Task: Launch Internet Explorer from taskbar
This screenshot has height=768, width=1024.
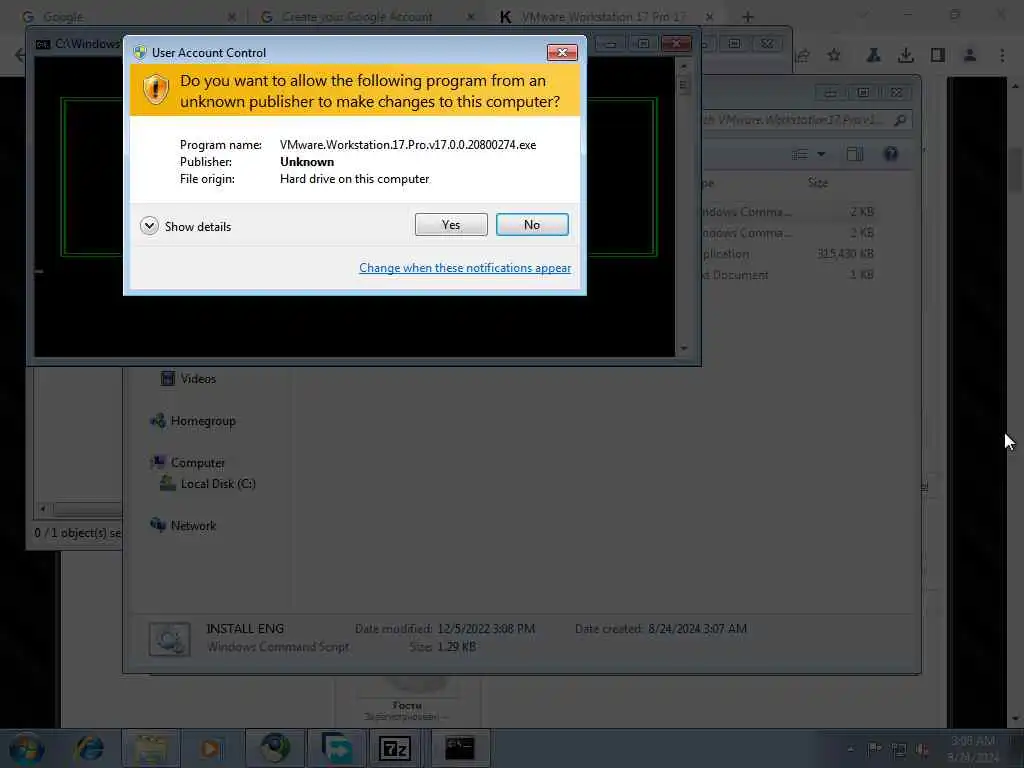Action: [x=89, y=748]
